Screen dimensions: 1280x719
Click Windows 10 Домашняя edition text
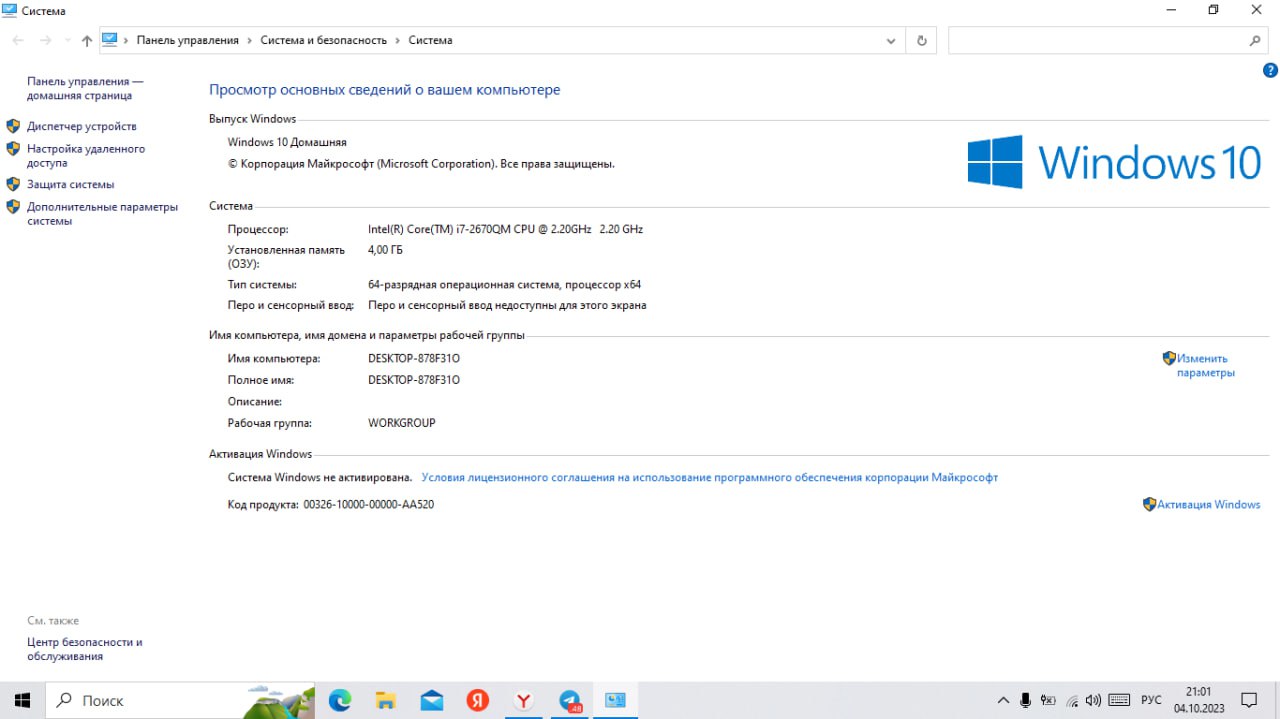tap(287, 142)
